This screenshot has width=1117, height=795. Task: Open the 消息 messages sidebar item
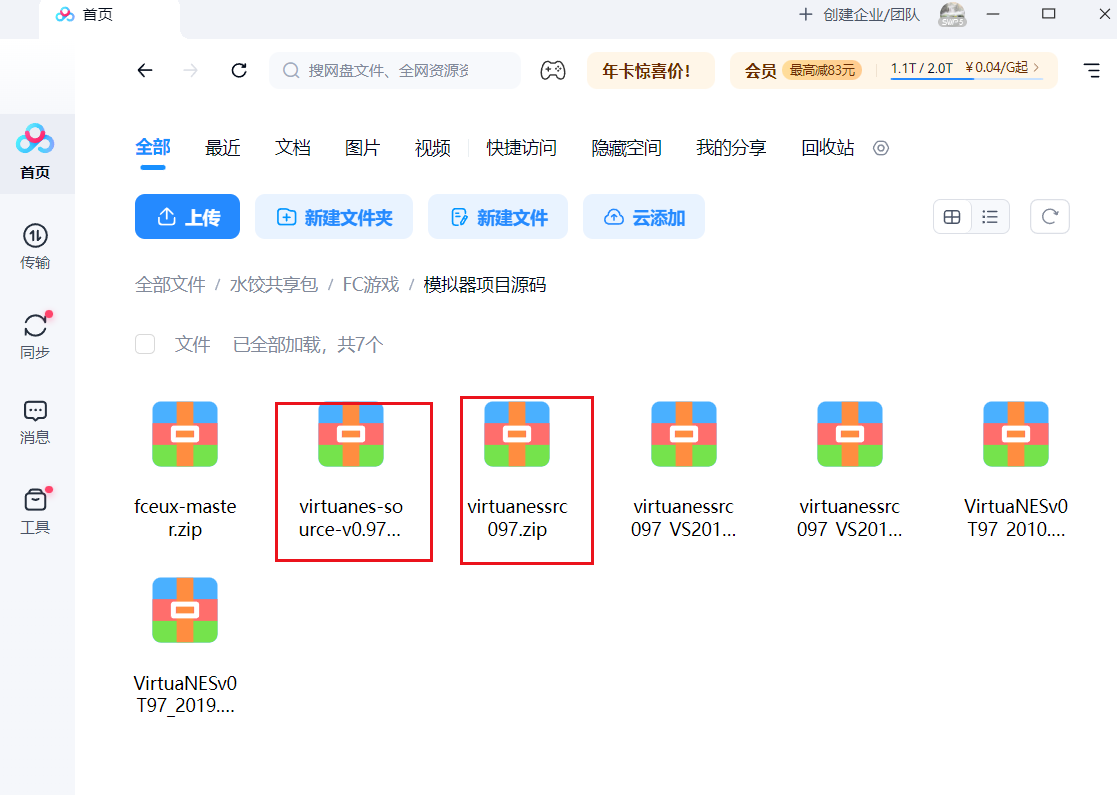coord(35,422)
